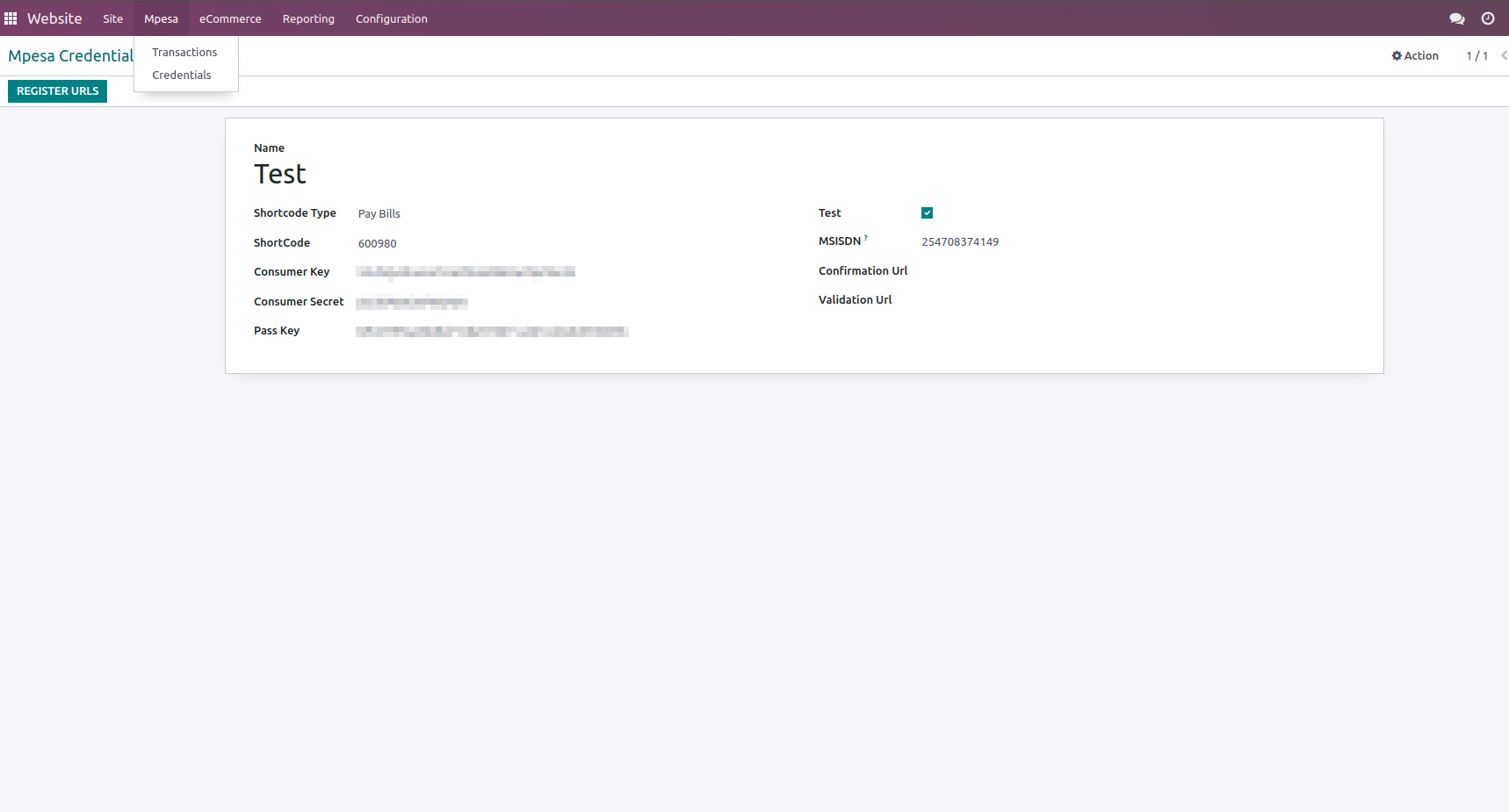Expand the Reporting menu
Viewport: 1509px width, 812px height.
308,18
